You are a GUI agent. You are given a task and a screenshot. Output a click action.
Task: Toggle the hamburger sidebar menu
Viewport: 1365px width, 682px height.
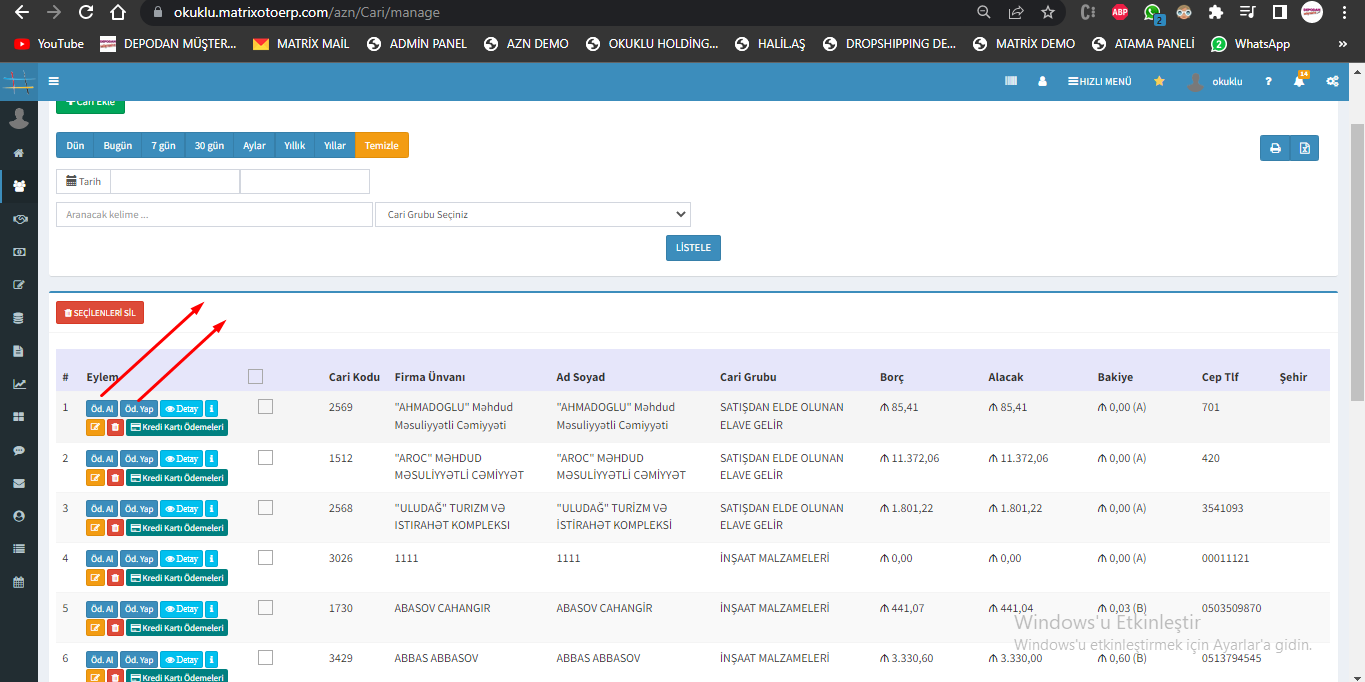coord(54,81)
